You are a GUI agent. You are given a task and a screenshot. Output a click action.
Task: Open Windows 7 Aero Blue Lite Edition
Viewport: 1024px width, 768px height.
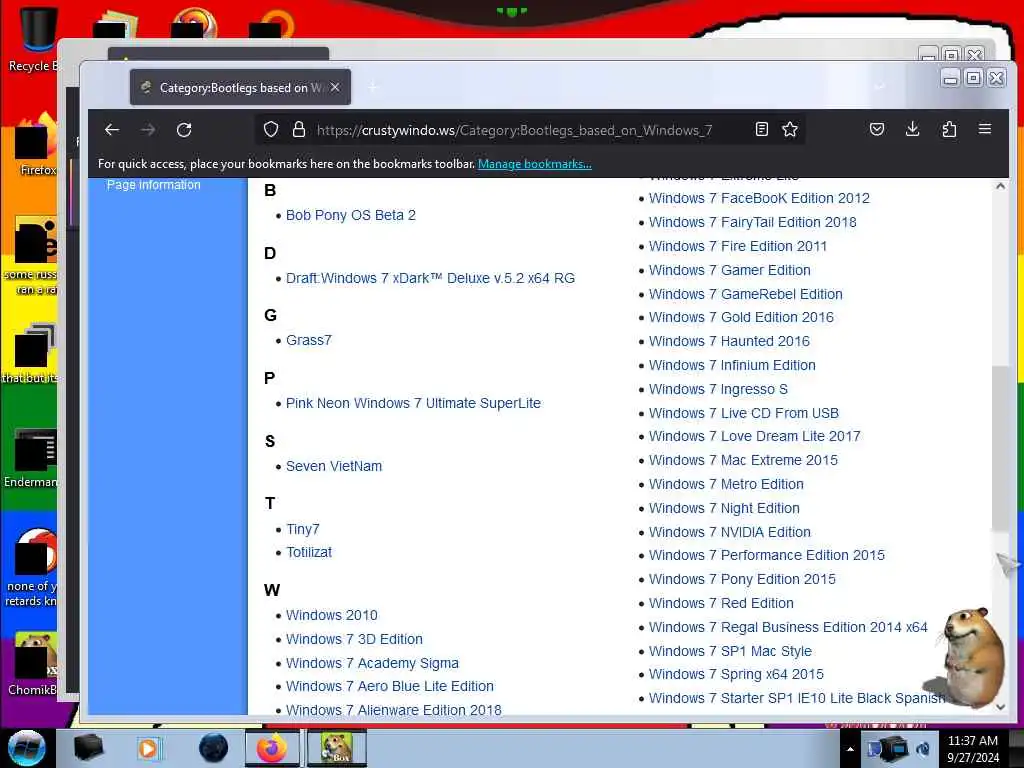(x=390, y=686)
